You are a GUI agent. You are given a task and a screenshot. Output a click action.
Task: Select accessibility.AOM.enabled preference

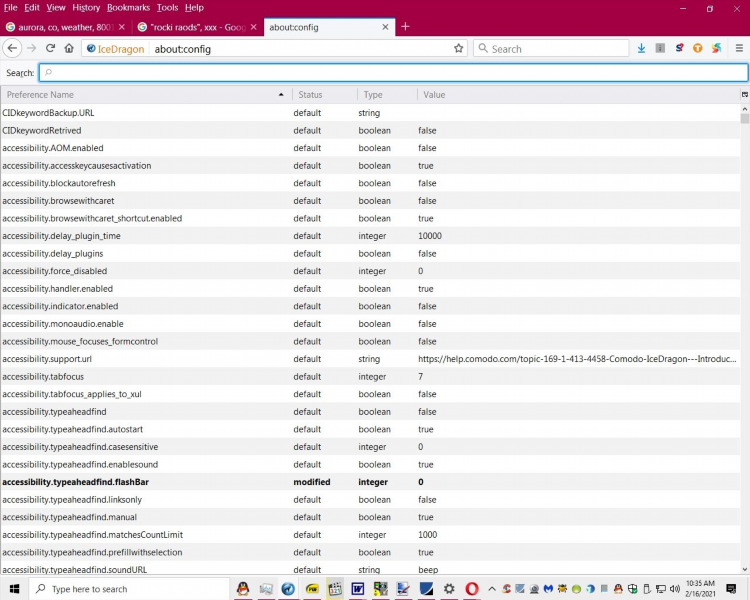pos(370,148)
